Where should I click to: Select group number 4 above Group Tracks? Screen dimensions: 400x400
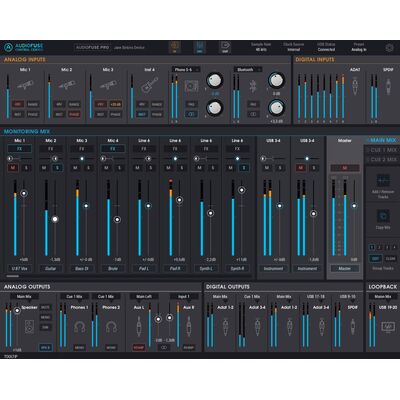point(394,247)
